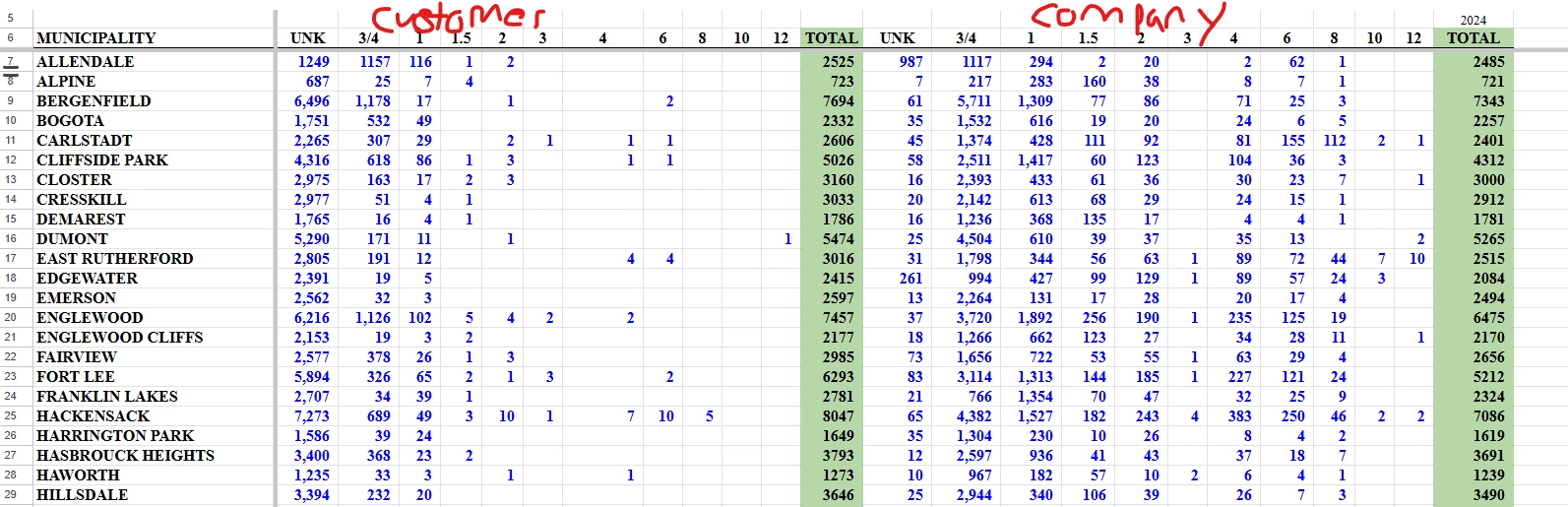Click the FORT LEE municipality name
1568x507 pixels.
coord(75,377)
